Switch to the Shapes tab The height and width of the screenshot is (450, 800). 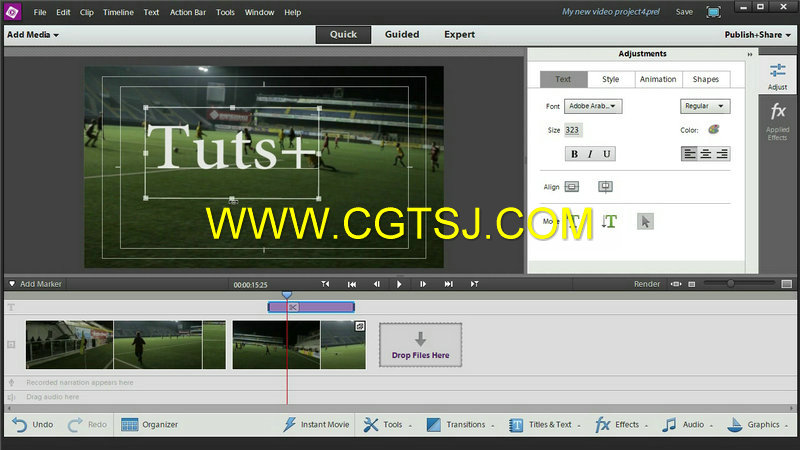(x=706, y=79)
